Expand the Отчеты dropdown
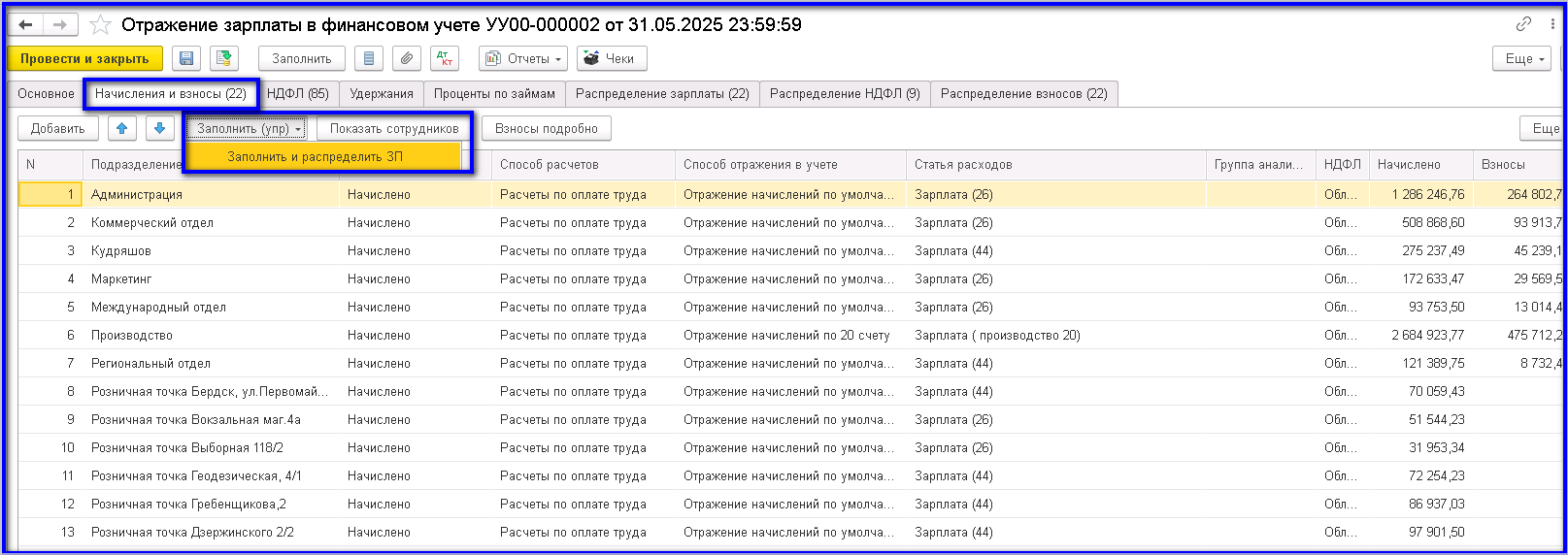The image size is (1568, 555). [524, 59]
